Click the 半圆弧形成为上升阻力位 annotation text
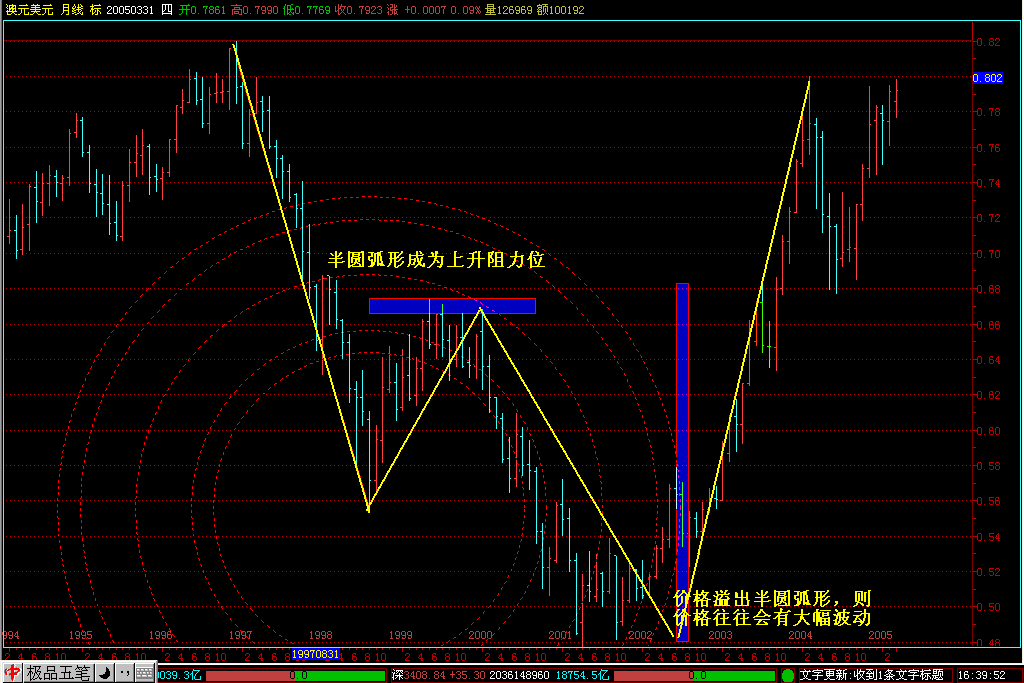 click(x=436, y=260)
